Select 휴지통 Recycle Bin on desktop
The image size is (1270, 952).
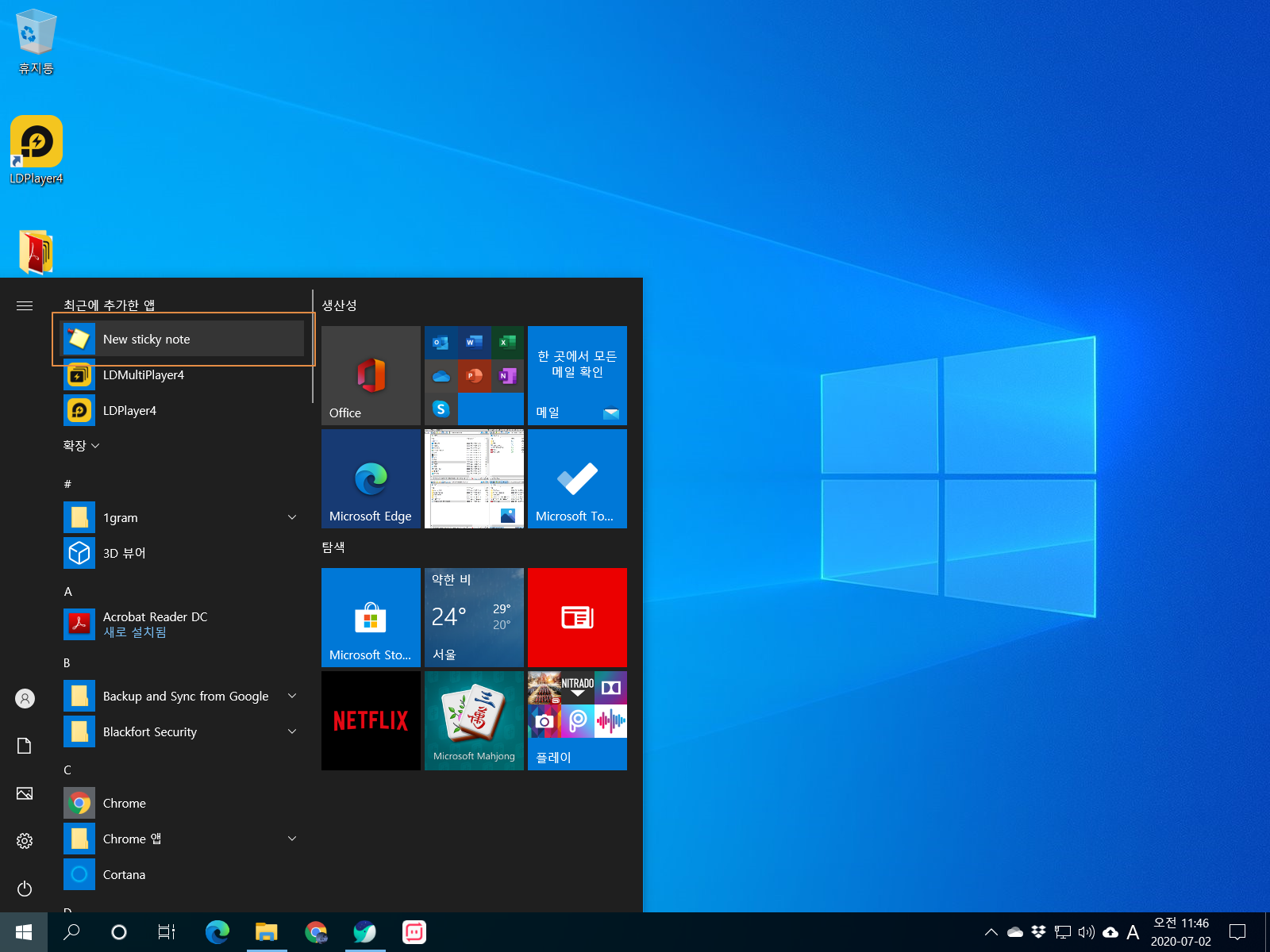coord(36,41)
